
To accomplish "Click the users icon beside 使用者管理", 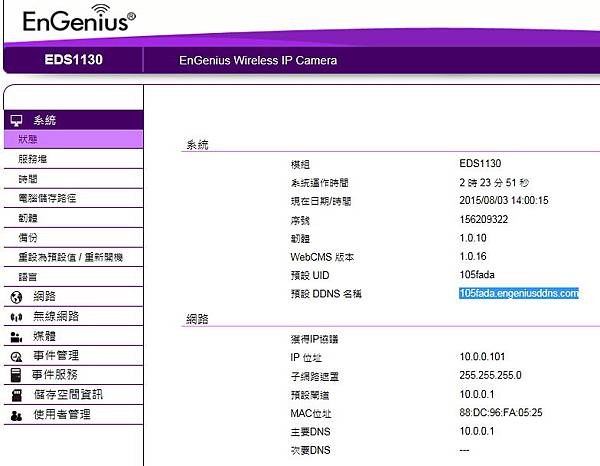I will point(16,415).
